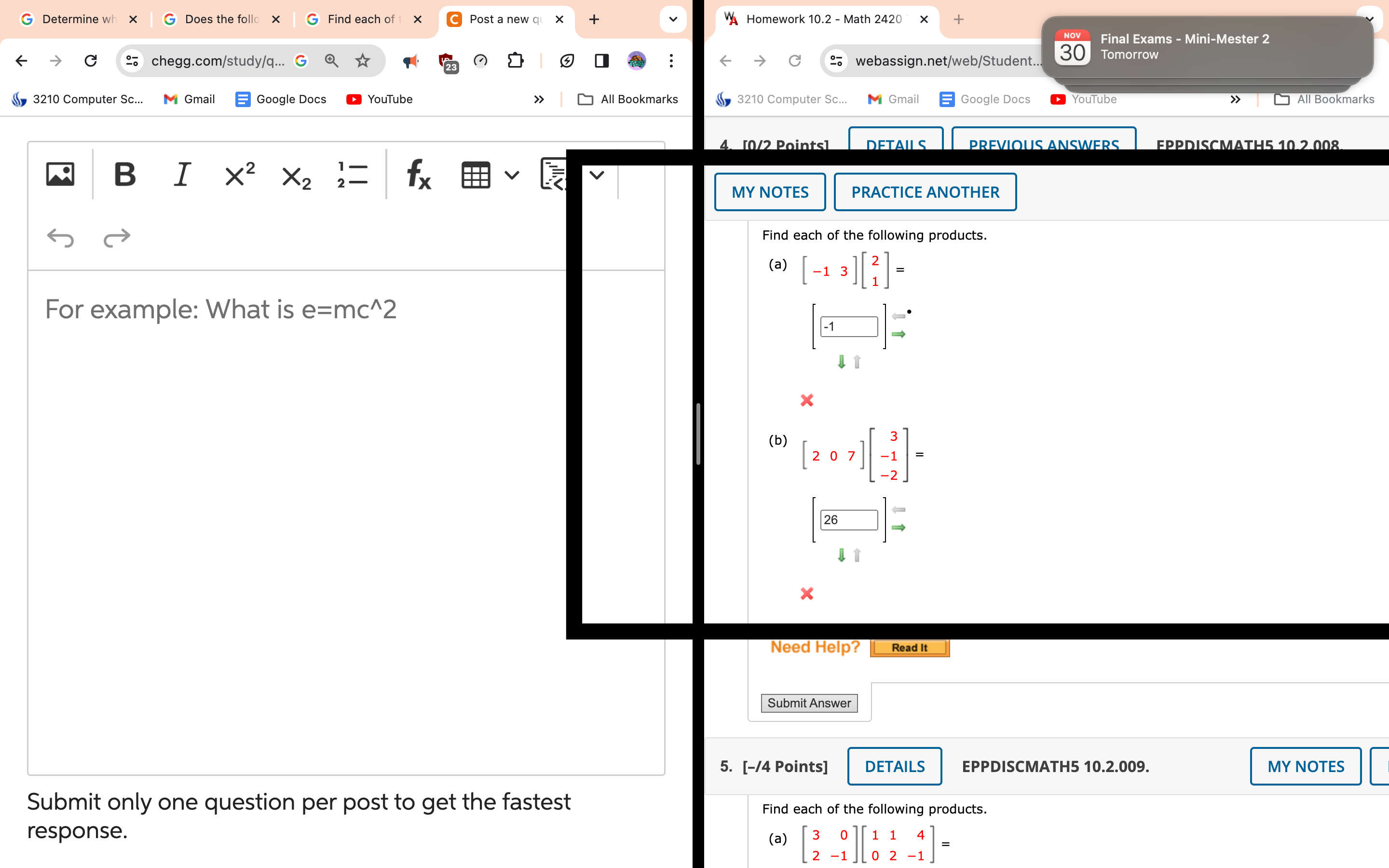Image resolution: width=1389 pixels, height=868 pixels.
Task: Toggle bold formatting in editor
Action: [124, 175]
